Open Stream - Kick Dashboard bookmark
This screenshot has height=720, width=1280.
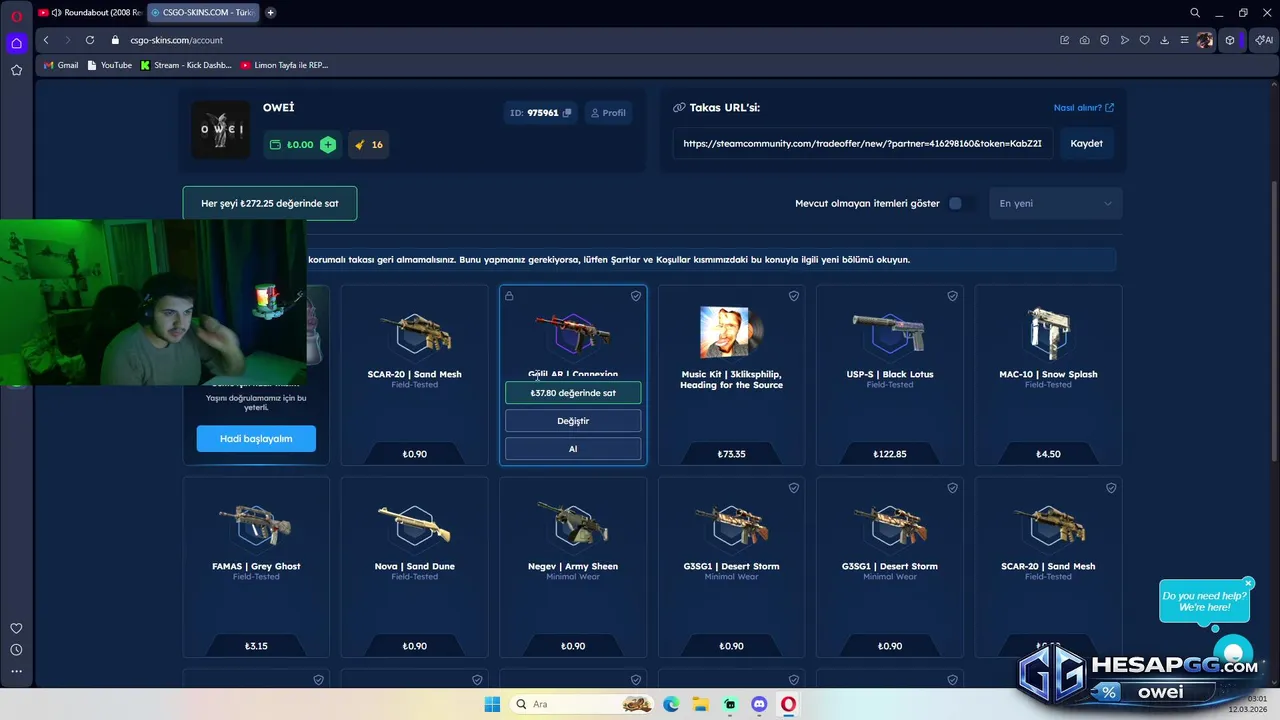coord(186,65)
